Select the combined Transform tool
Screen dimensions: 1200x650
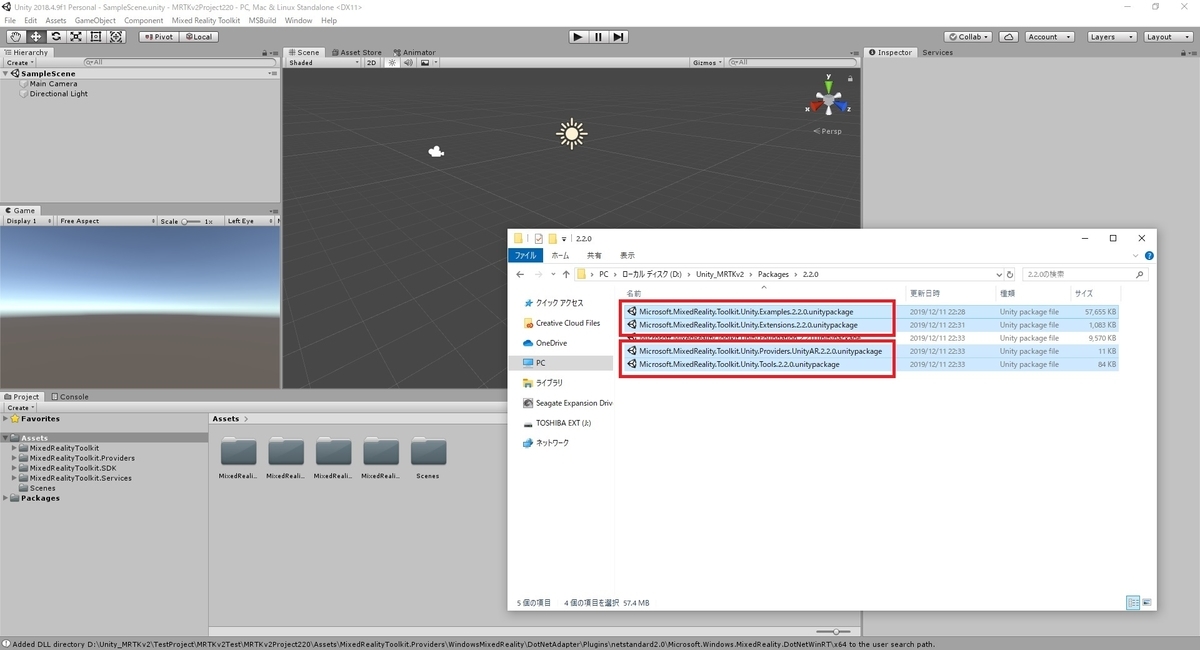(x=116, y=36)
